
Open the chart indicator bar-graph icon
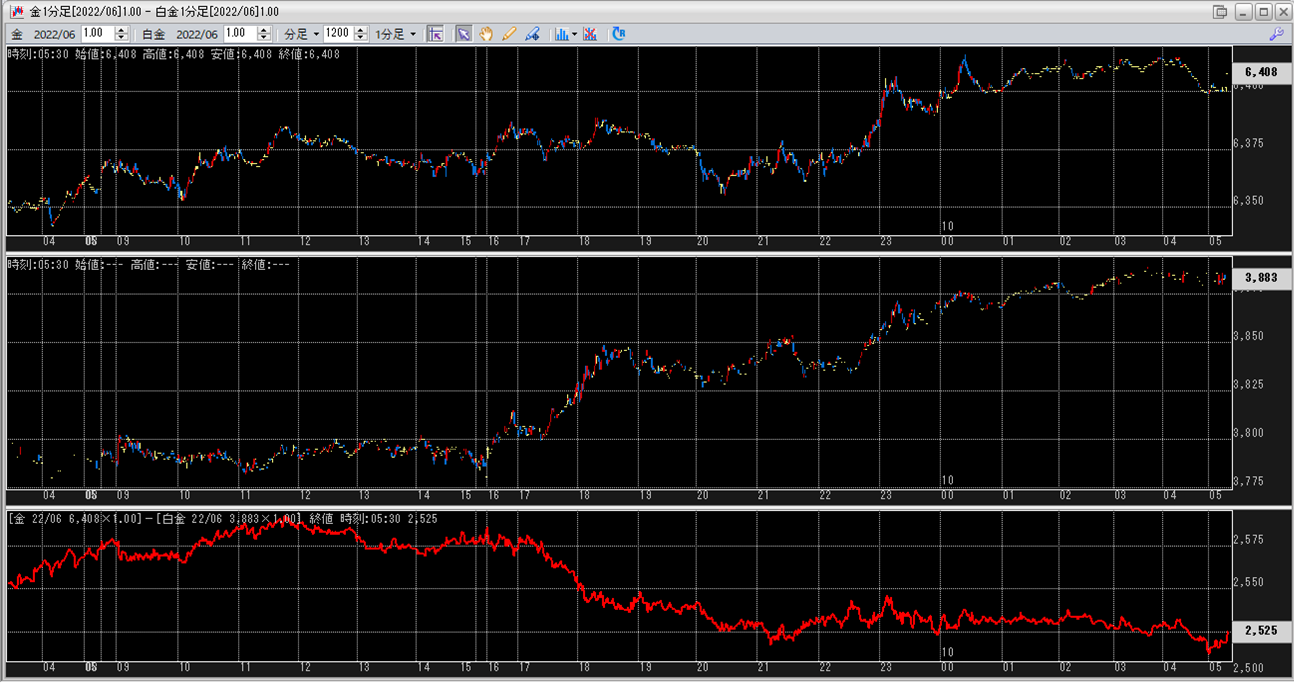point(561,34)
